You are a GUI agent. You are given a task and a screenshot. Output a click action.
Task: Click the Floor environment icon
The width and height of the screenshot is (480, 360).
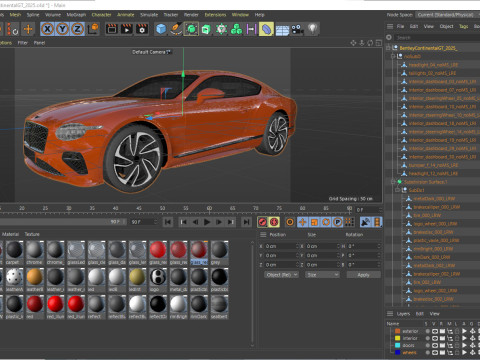coord(282,30)
